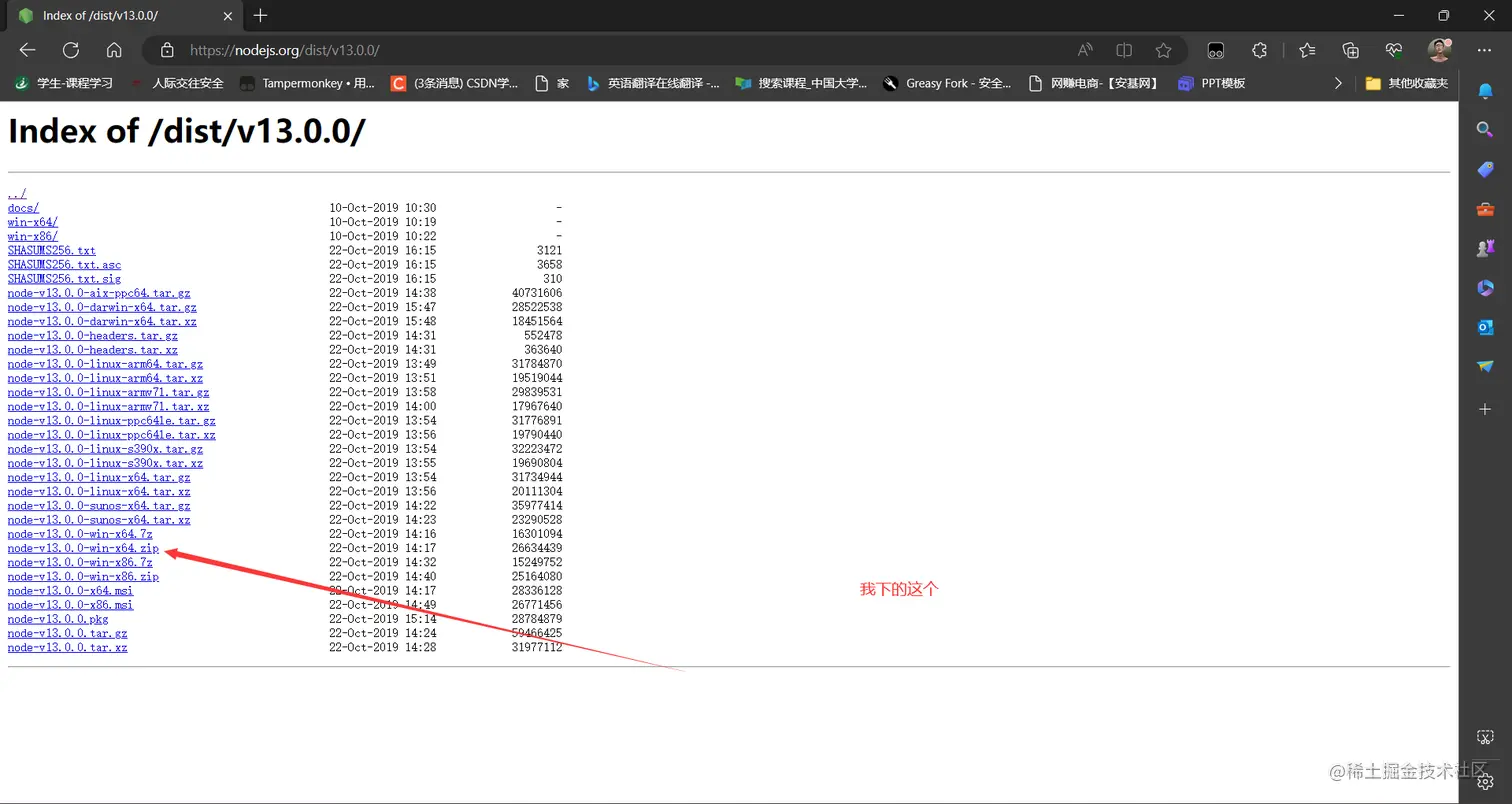
Task: Open Tampermonkey extension icon in toolbar
Action: click(1216, 50)
